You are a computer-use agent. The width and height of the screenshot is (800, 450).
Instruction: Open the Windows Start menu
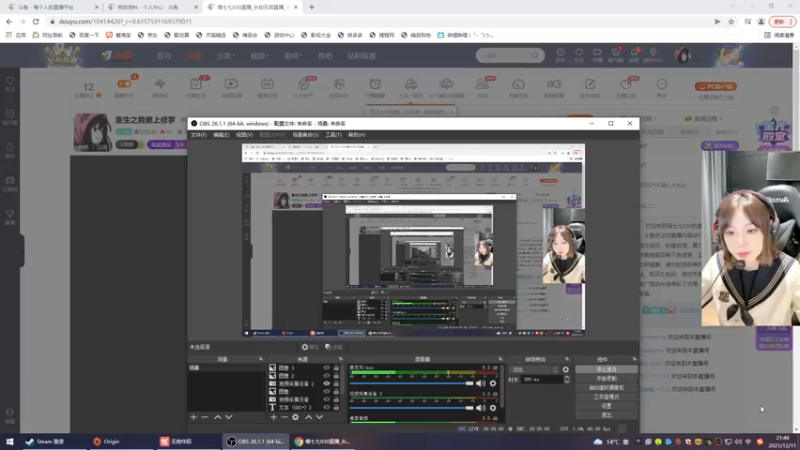pos(10,441)
